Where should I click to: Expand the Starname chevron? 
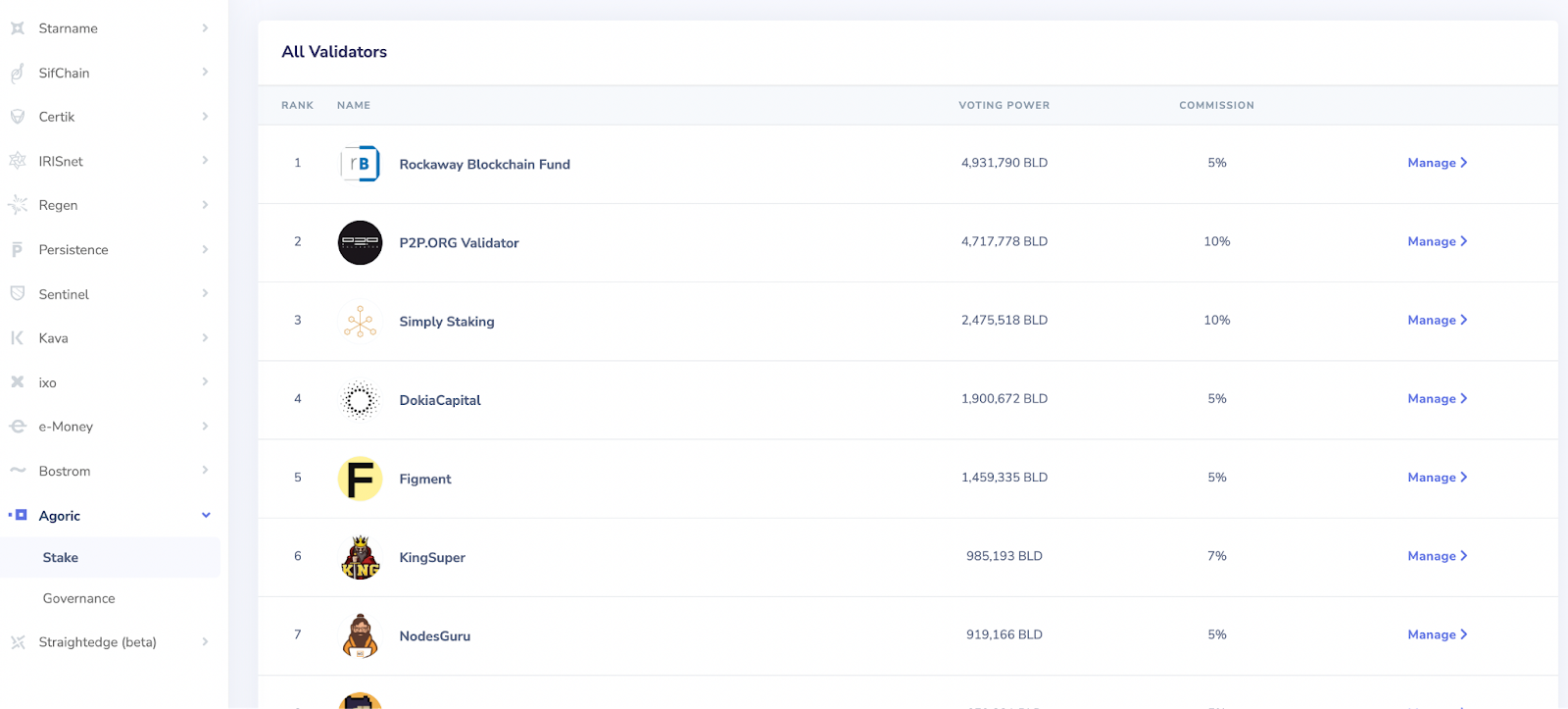[205, 28]
